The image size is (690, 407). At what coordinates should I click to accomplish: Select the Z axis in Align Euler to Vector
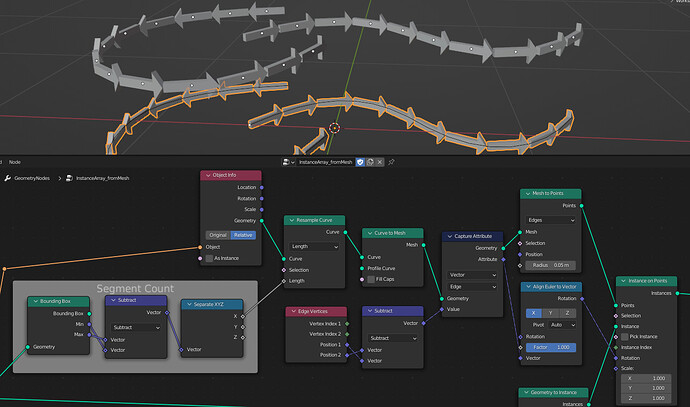(x=567, y=313)
